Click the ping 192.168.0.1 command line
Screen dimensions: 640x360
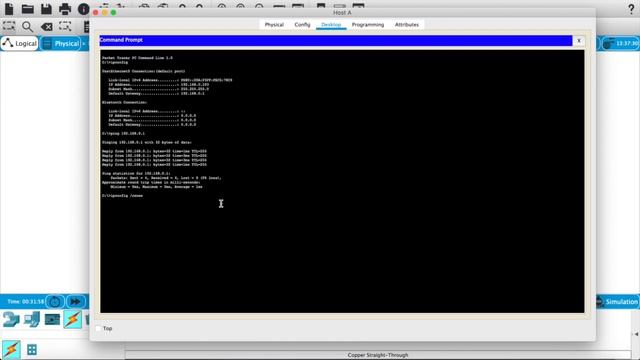(x=123, y=133)
